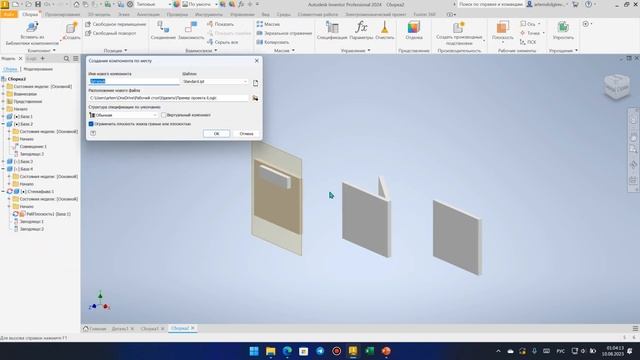Click the browse templates icon beside Standard.ipt
This screenshot has width=640, height=360.
256,83
